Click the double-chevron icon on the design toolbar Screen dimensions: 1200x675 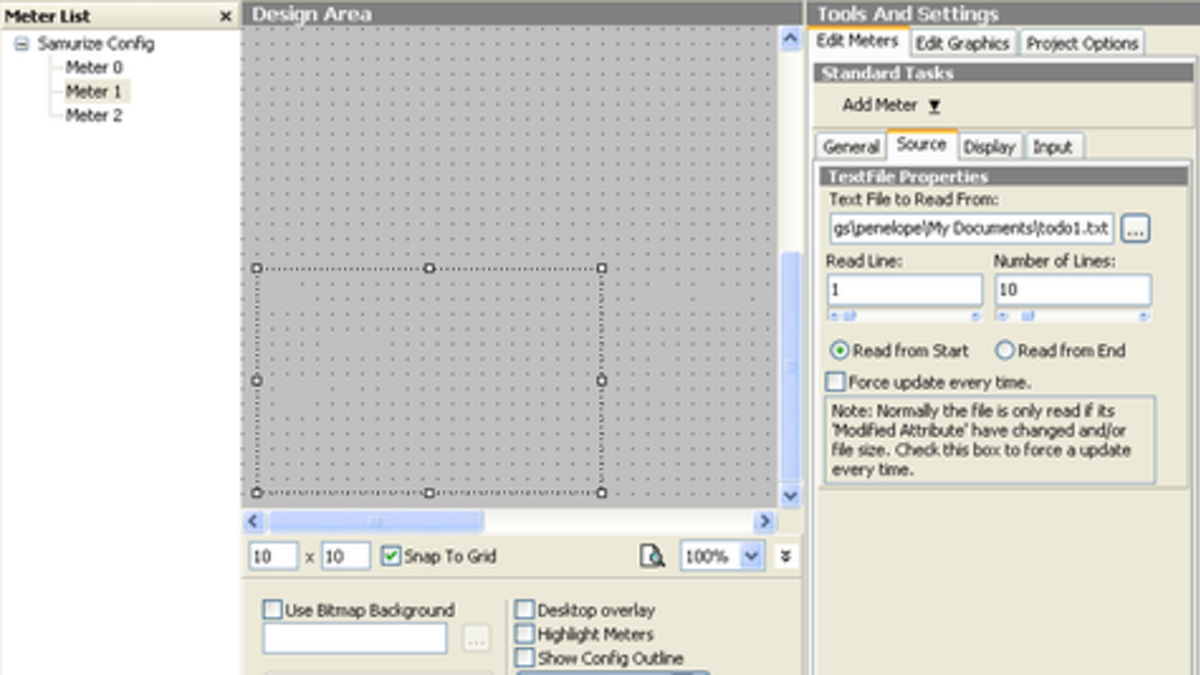coord(786,556)
